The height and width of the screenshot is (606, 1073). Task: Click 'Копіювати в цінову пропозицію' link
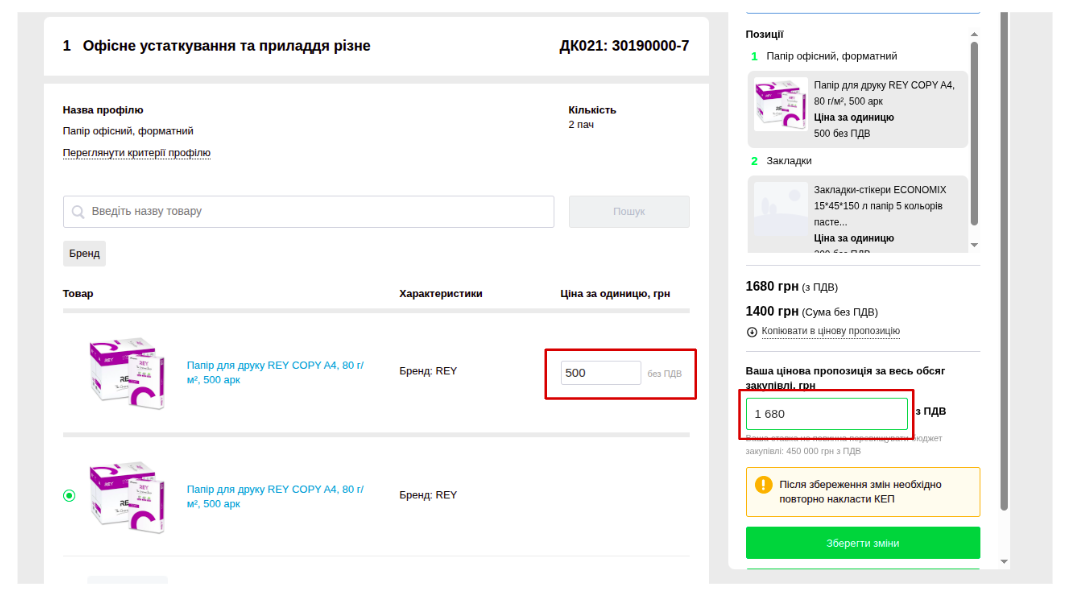click(x=830, y=331)
